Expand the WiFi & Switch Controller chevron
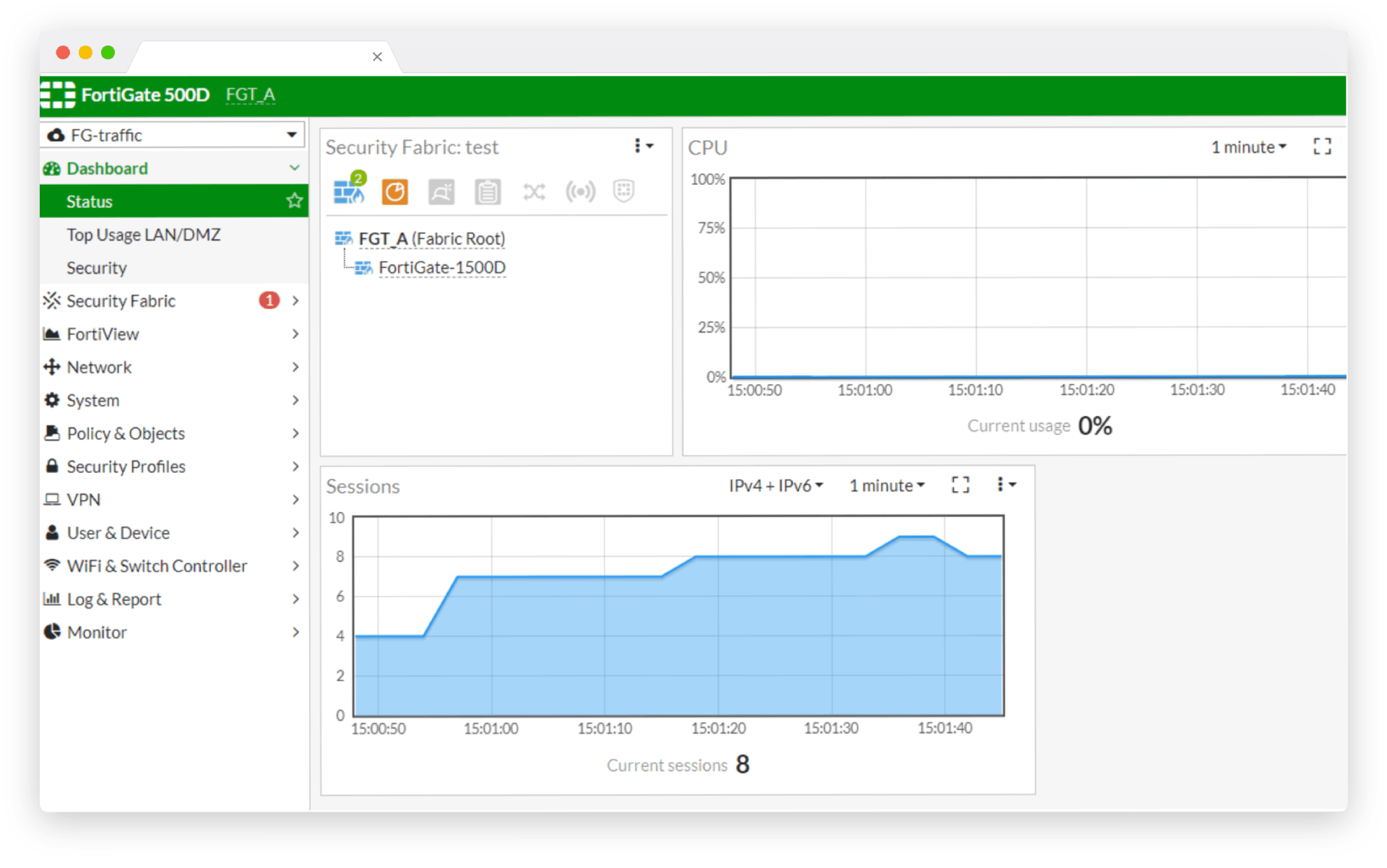Image resolution: width=1387 pixels, height=868 pixels. [295, 565]
